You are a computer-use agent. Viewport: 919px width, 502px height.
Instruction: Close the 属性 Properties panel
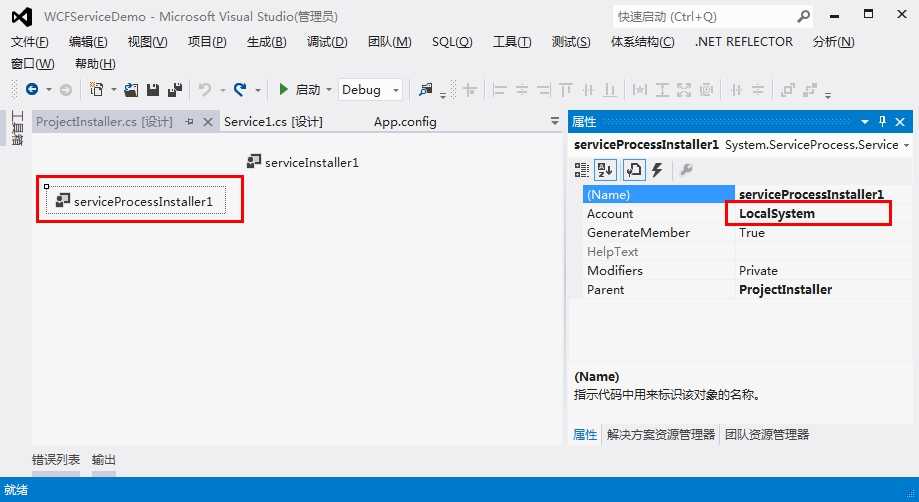point(901,122)
